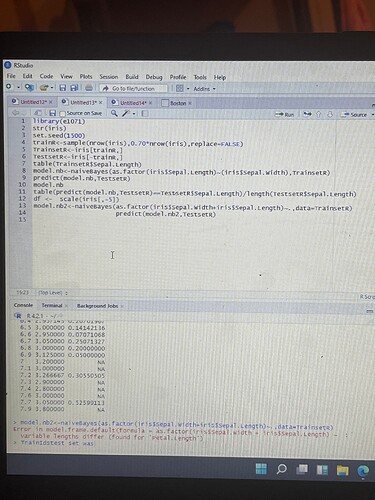Click the Save all documents icon
Viewport: 375px width, 500px height.
[x=74, y=88]
